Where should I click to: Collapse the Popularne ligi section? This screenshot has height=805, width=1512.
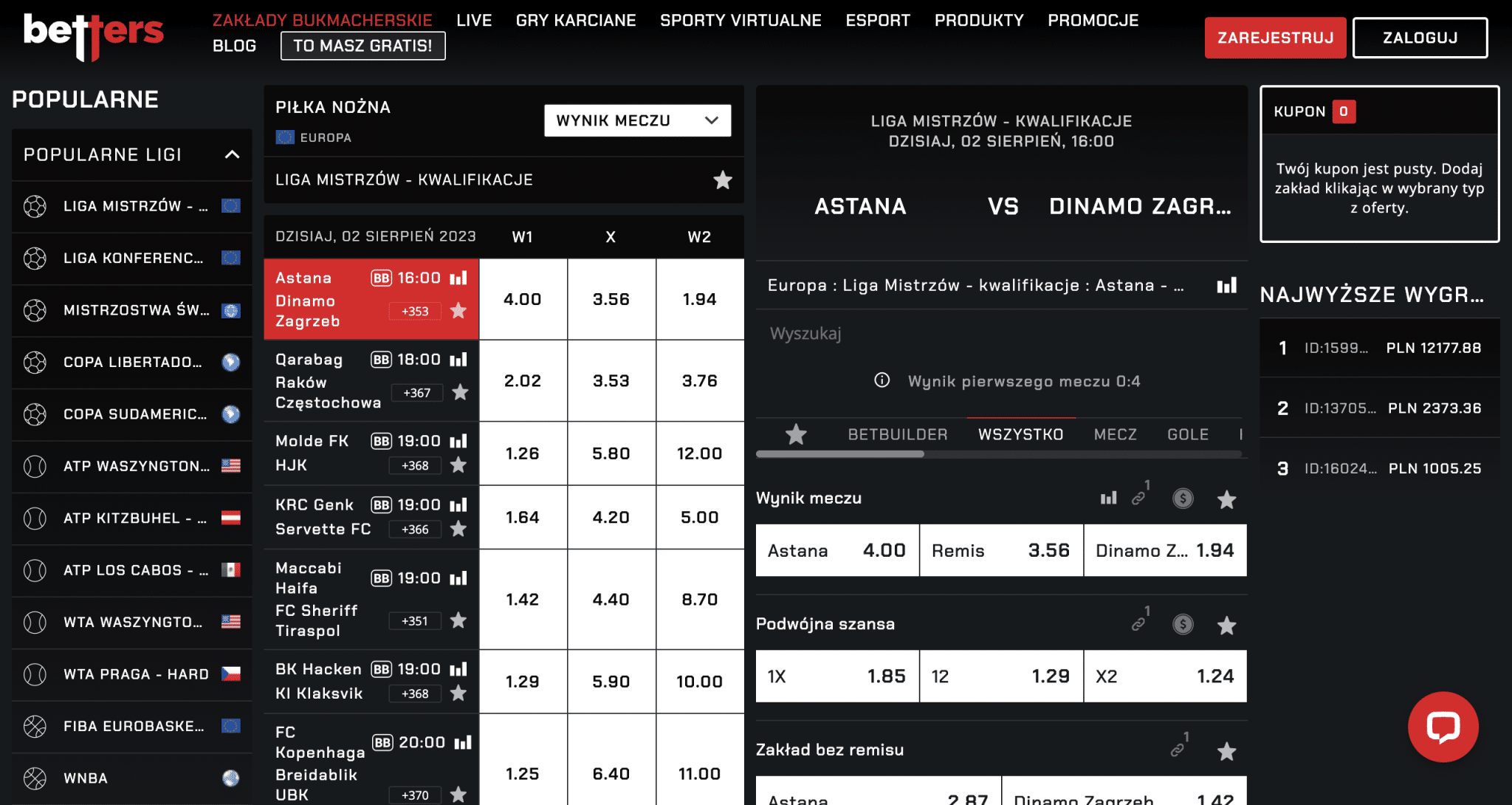(x=232, y=154)
